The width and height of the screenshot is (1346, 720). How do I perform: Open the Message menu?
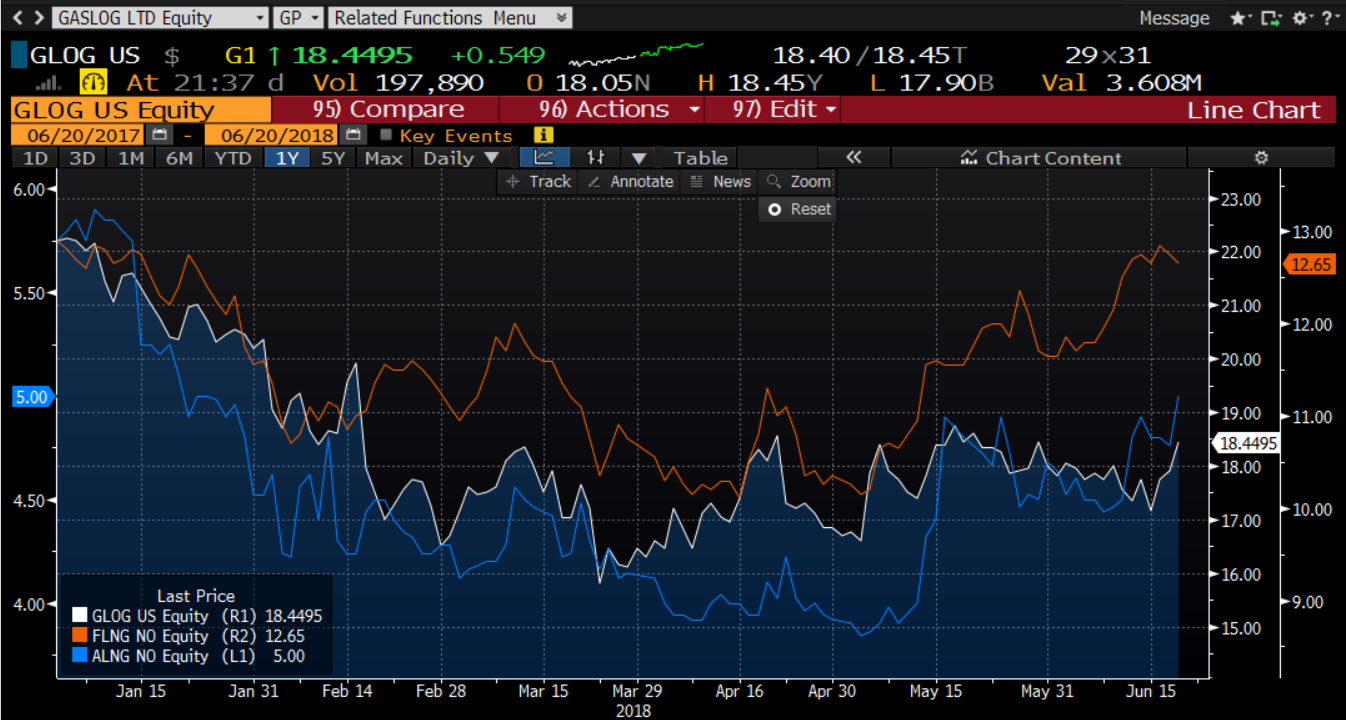coord(1174,18)
